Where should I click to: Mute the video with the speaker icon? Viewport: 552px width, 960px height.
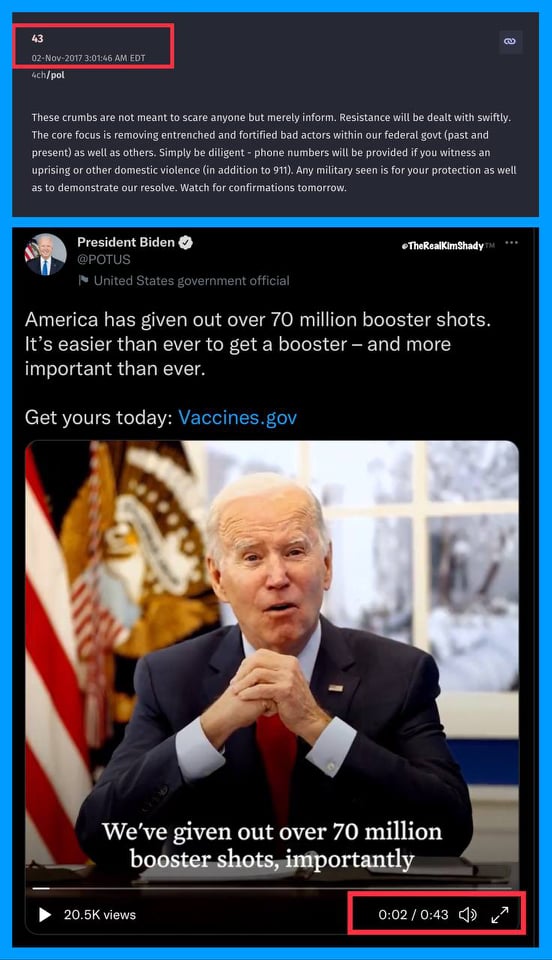click(x=468, y=915)
